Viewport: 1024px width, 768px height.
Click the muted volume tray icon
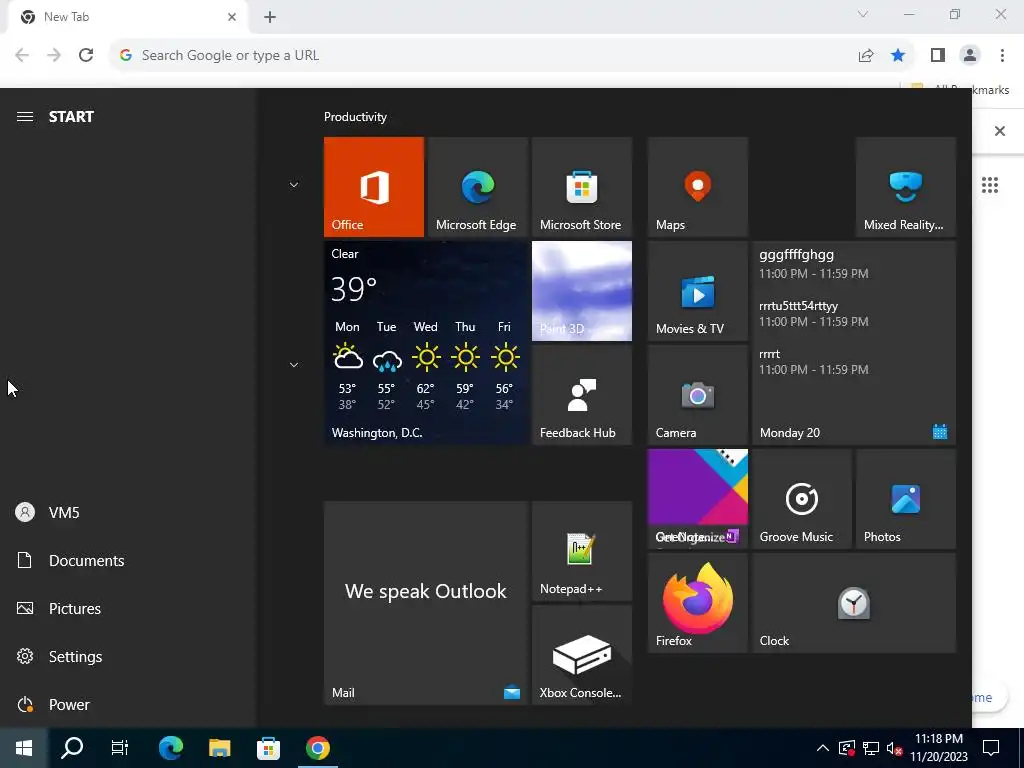895,748
